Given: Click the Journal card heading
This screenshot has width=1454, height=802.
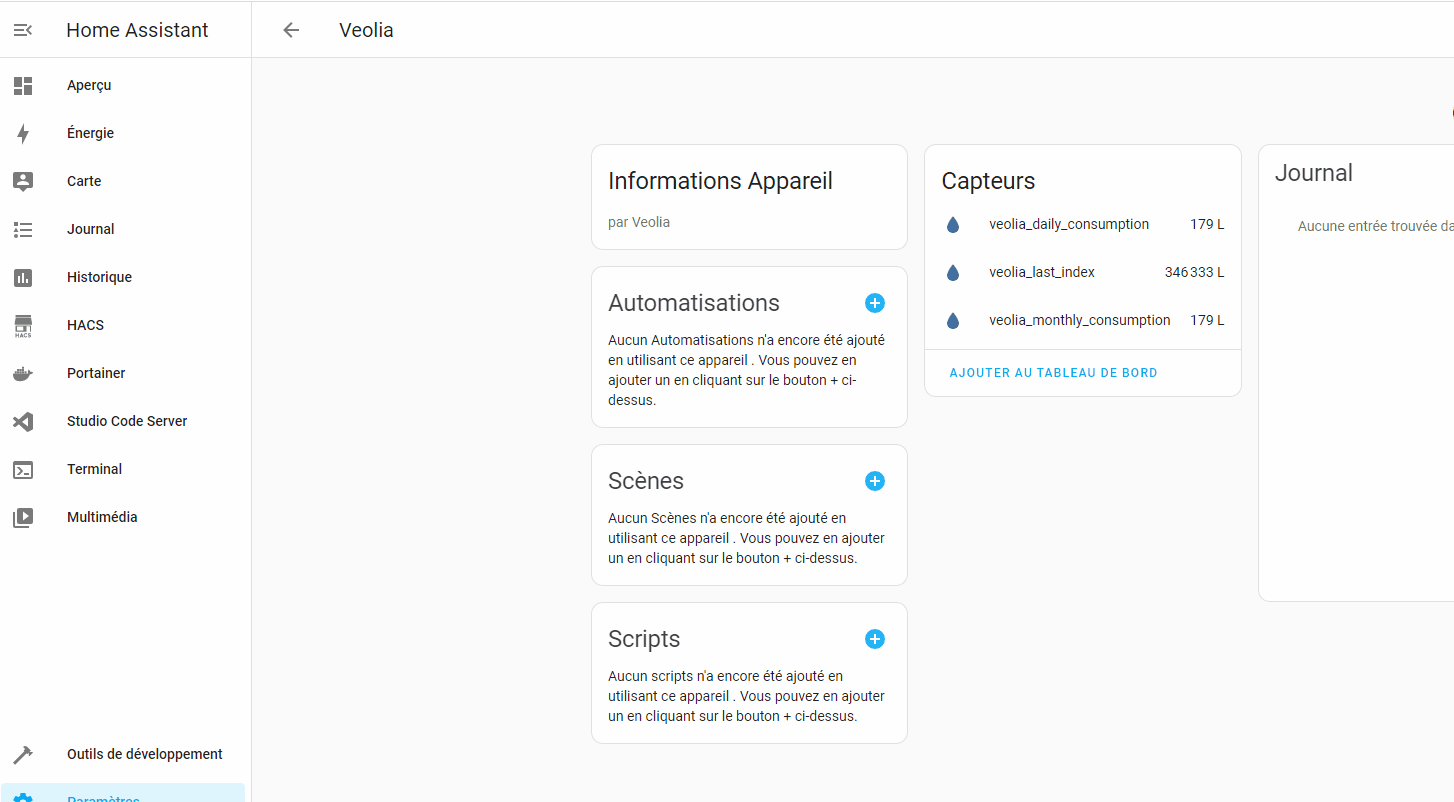Looking at the screenshot, I should 1314,173.
